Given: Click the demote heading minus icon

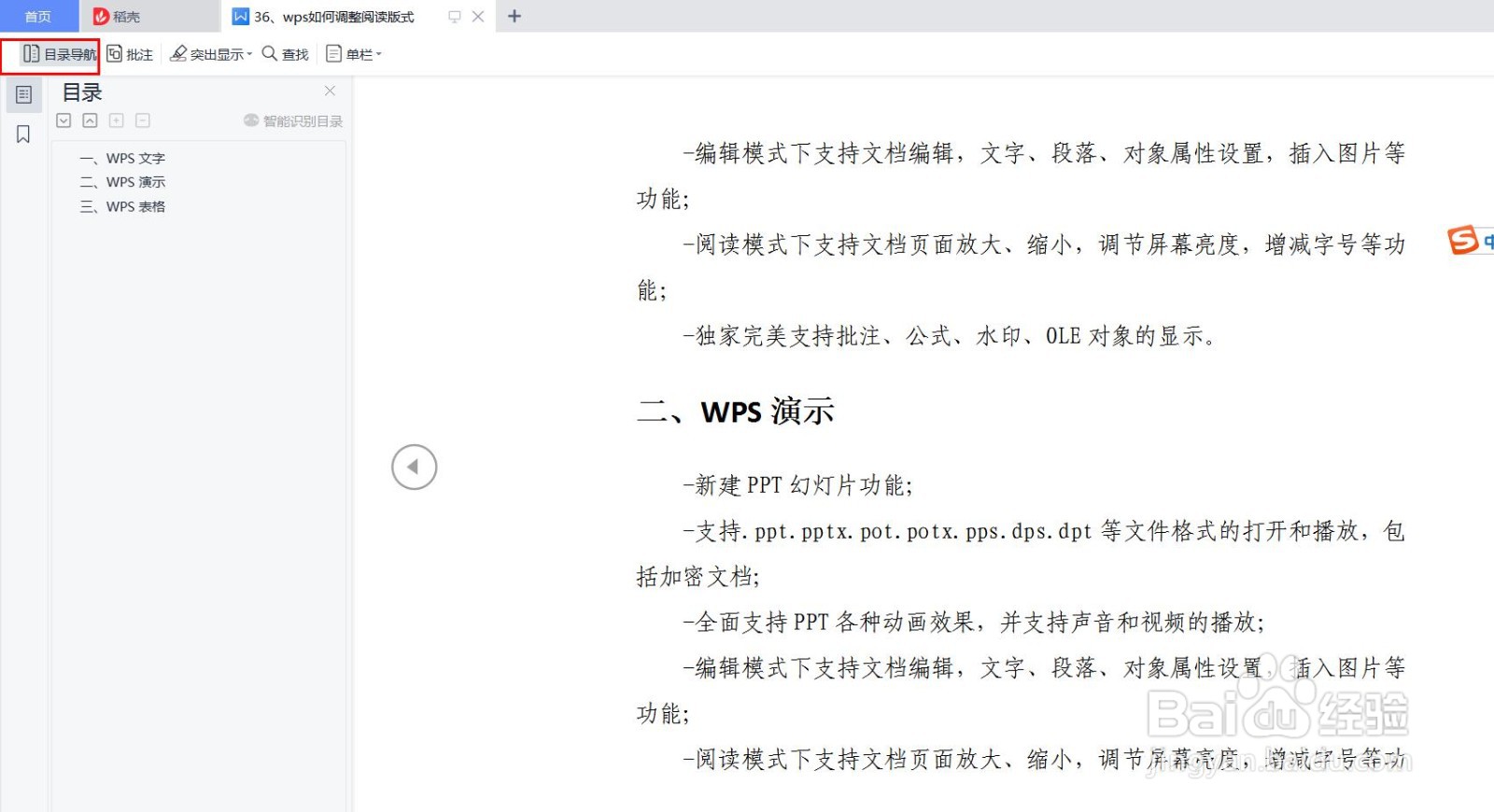Looking at the screenshot, I should click(x=142, y=120).
